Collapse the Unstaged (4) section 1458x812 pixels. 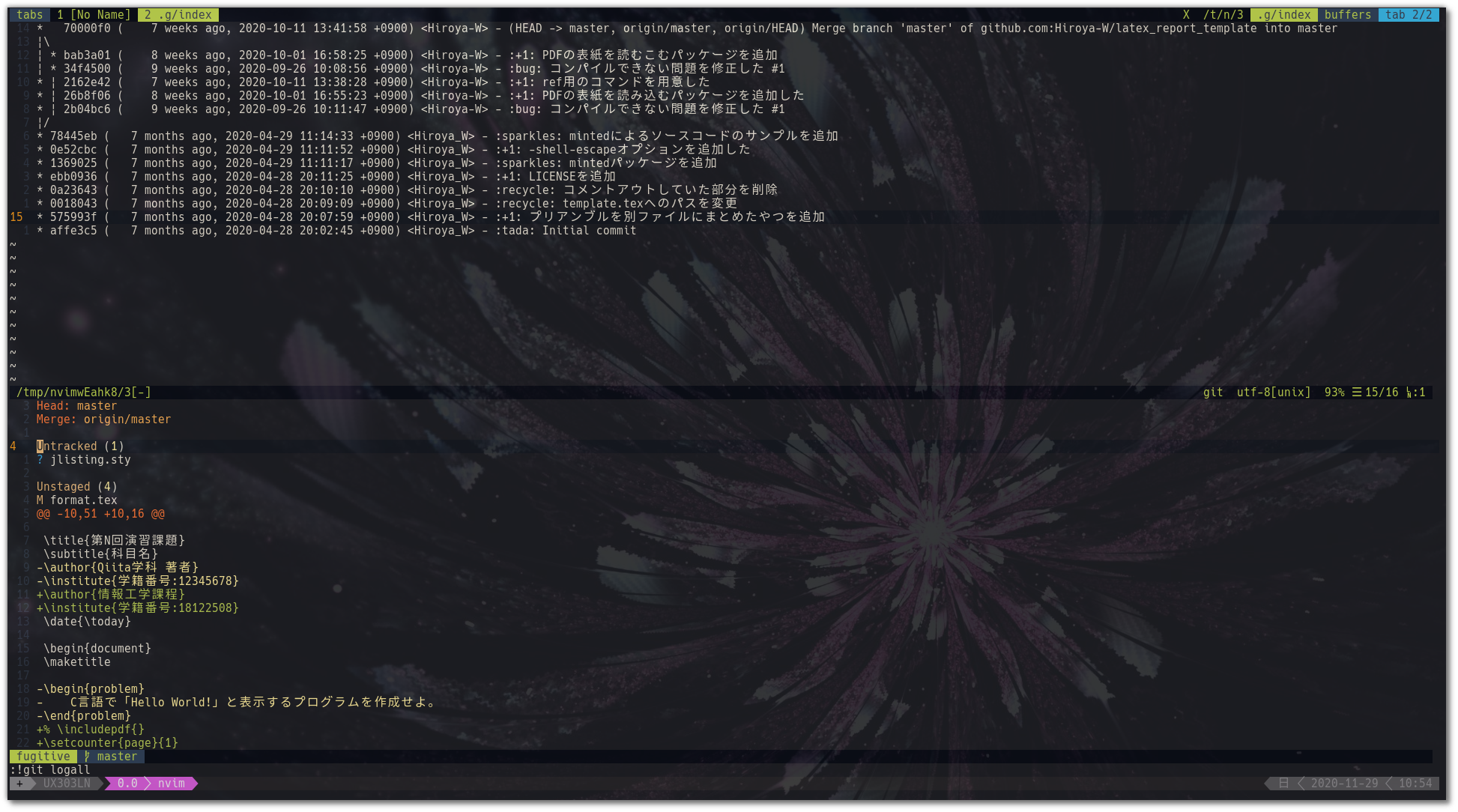coord(76,487)
